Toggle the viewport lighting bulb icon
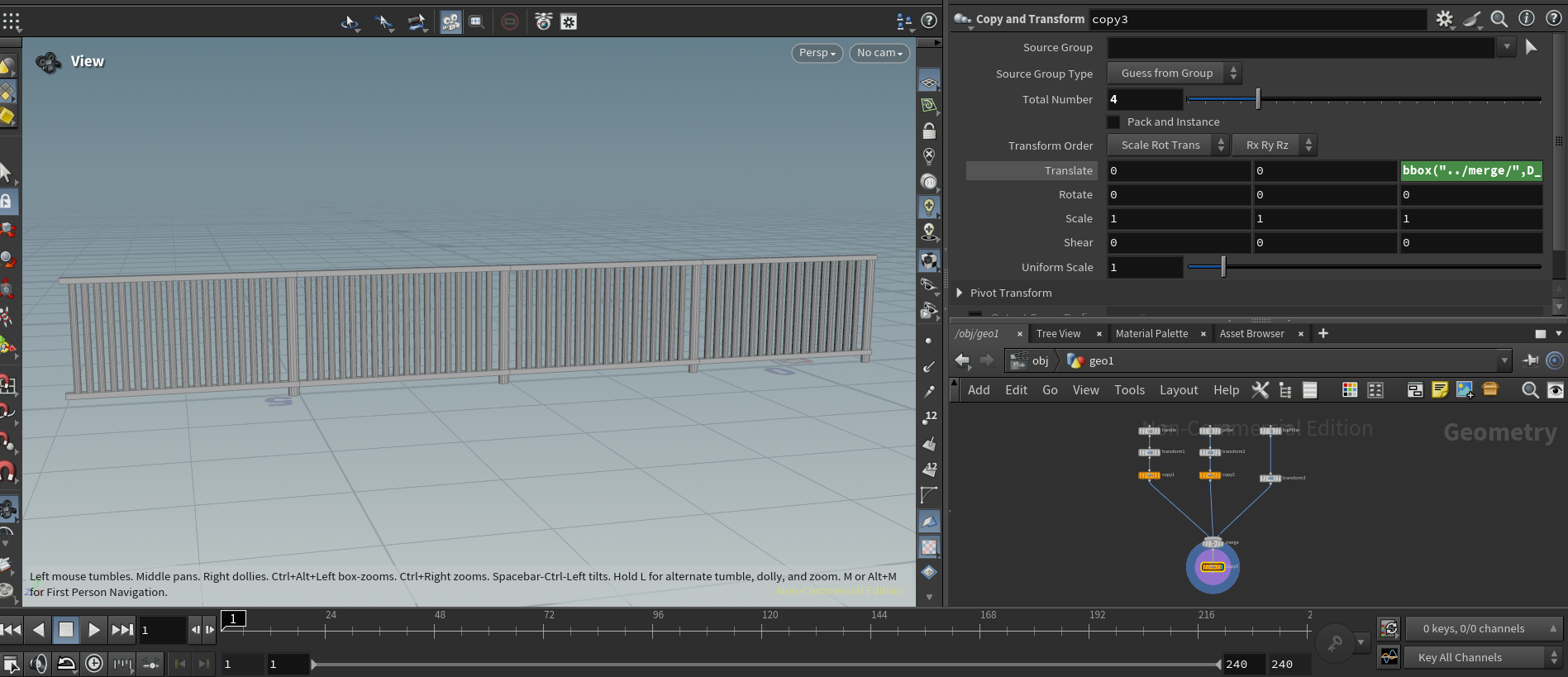 tap(929, 207)
